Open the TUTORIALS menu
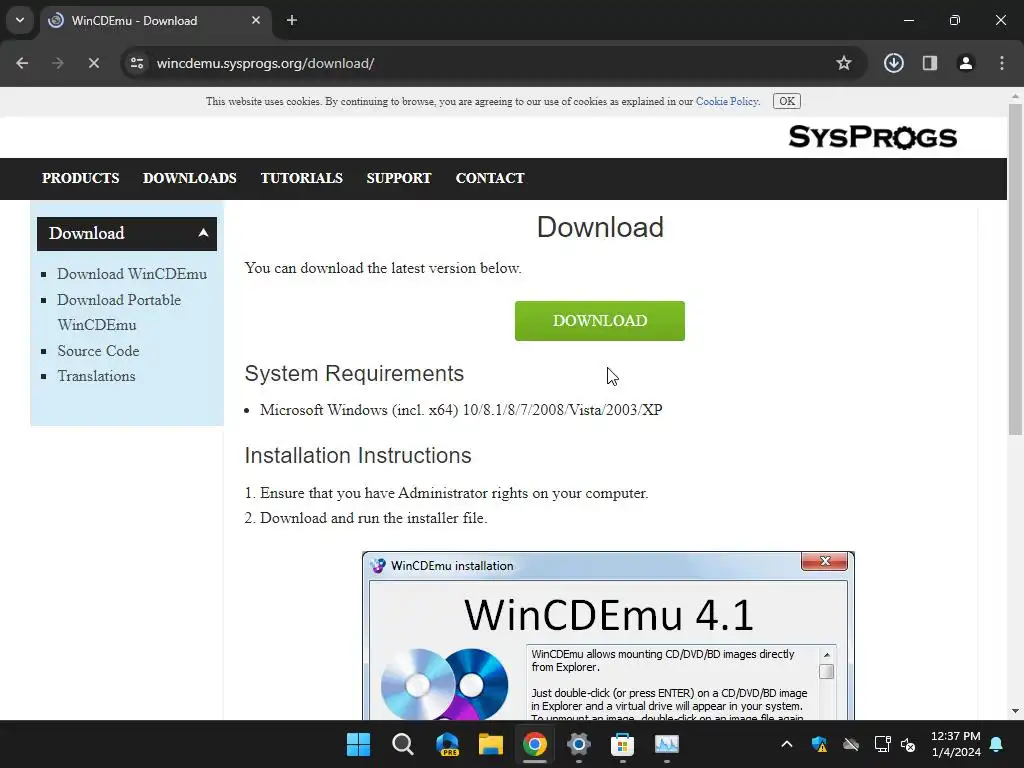This screenshot has height=768, width=1024. pyautogui.click(x=301, y=178)
